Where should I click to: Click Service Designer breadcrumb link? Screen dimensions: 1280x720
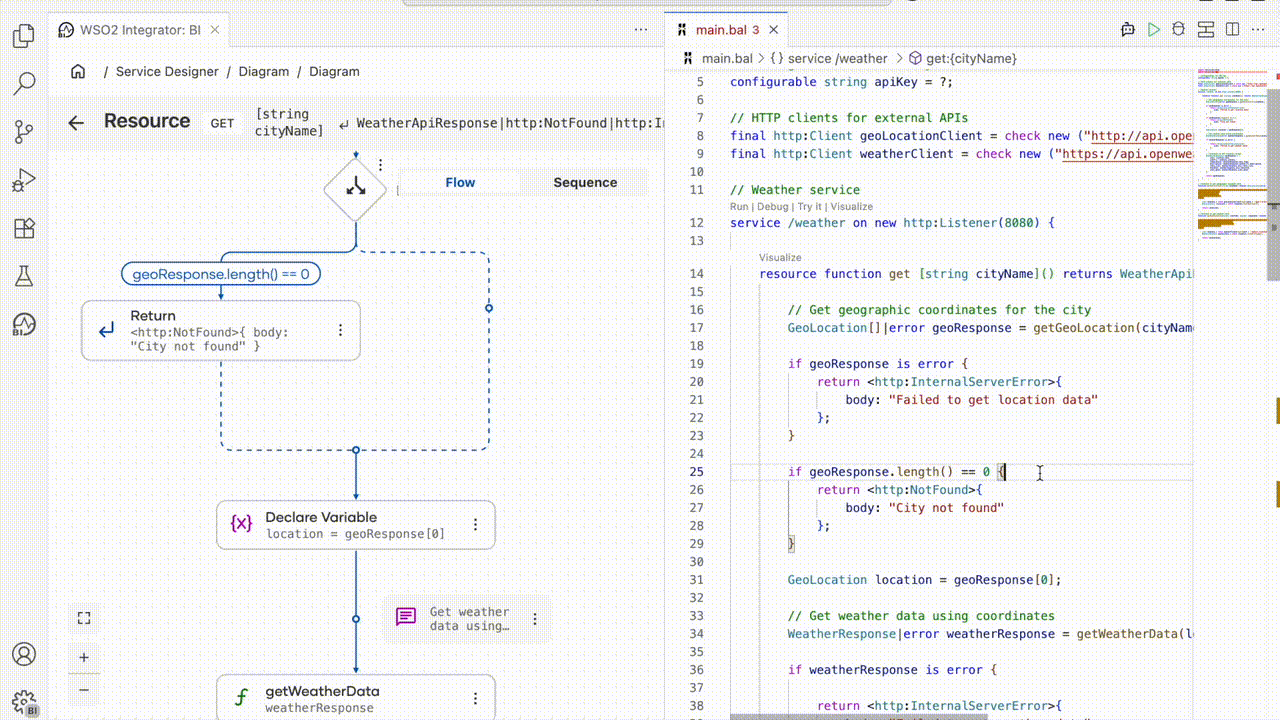click(x=167, y=72)
